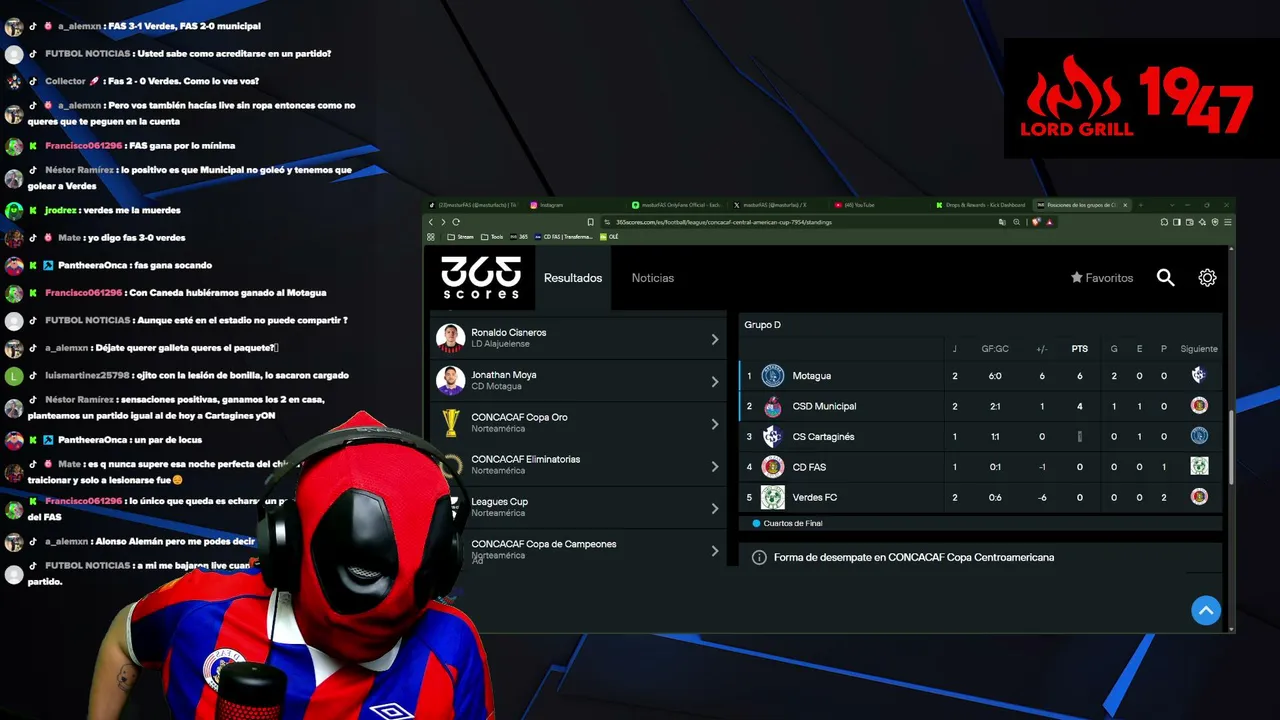This screenshot has width=1280, height=720.
Task: Click CS Cartaginés' next-opponent crest
Action: [x=1199, y=436]
